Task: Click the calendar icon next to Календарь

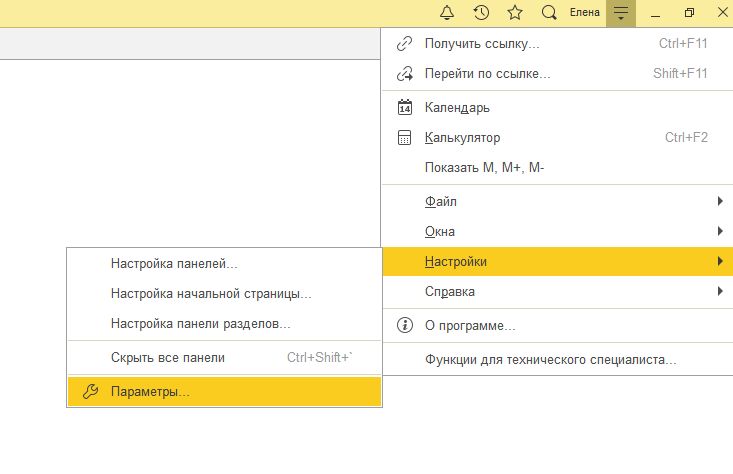Action: pyautogui.click(x=404, y=107)
